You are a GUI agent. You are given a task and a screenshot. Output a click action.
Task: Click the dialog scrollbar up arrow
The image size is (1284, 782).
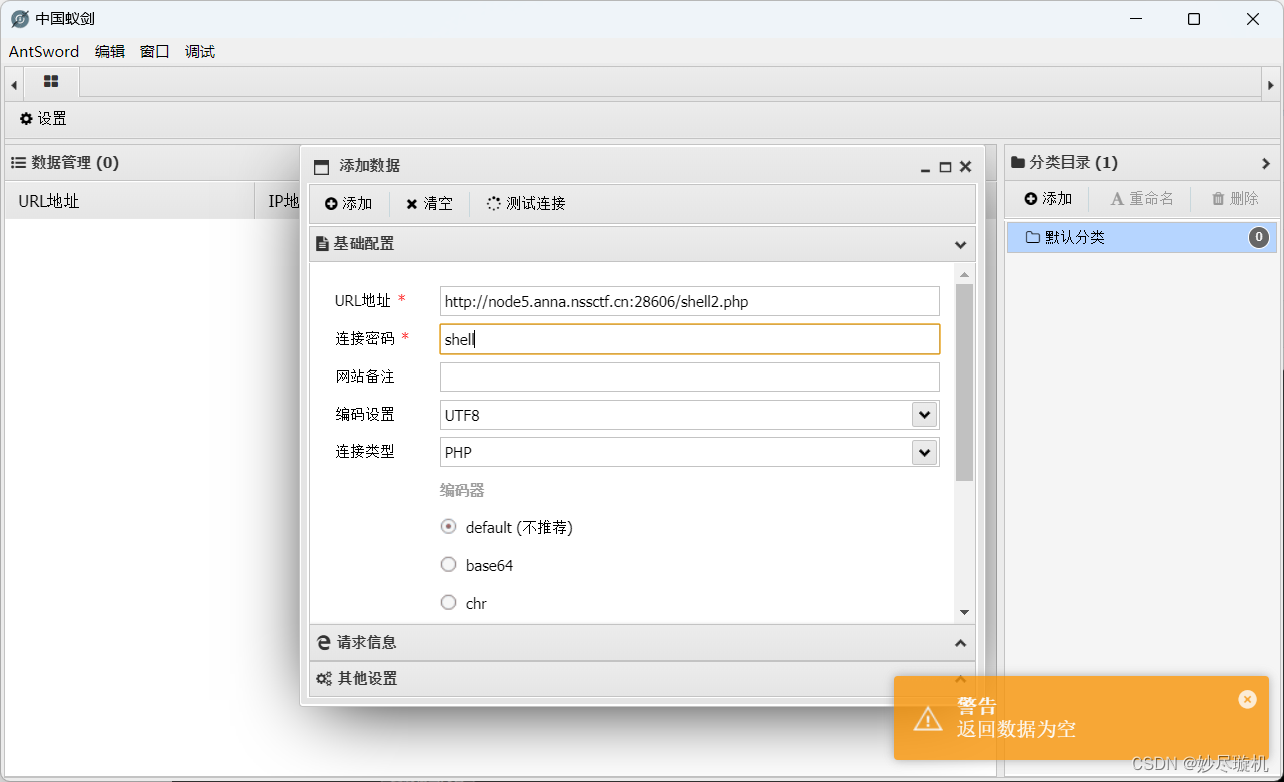click(x=964, y=274)
